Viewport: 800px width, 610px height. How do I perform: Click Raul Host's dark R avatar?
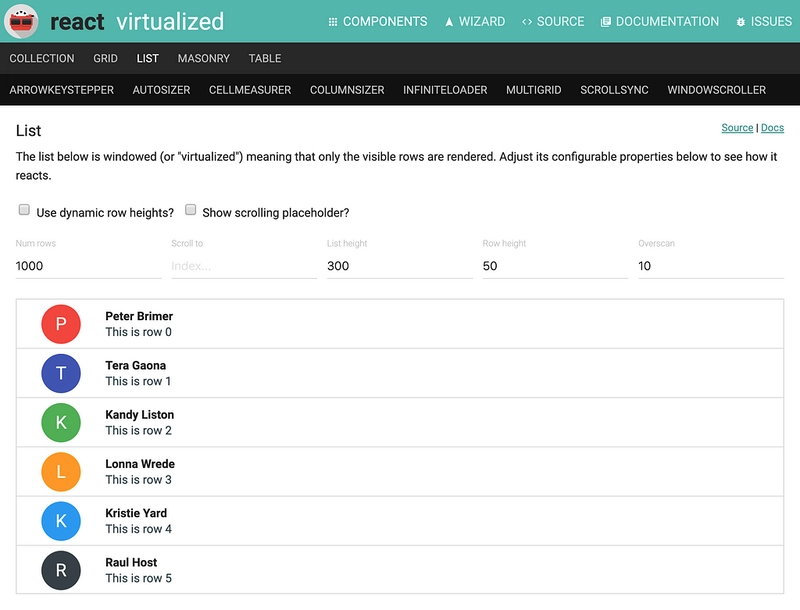point(61,570)
